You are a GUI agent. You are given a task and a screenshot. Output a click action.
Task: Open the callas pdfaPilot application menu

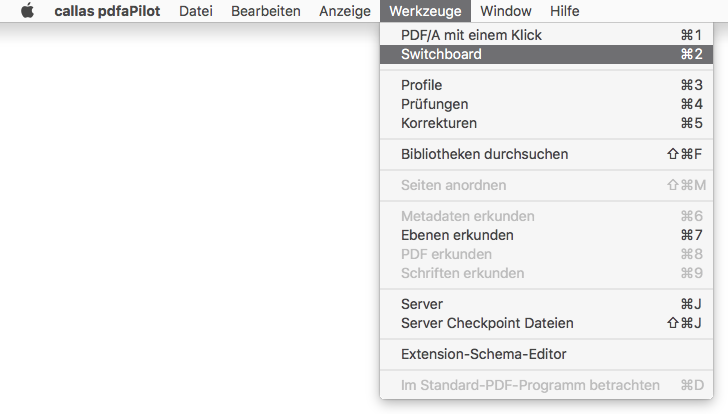107,11
